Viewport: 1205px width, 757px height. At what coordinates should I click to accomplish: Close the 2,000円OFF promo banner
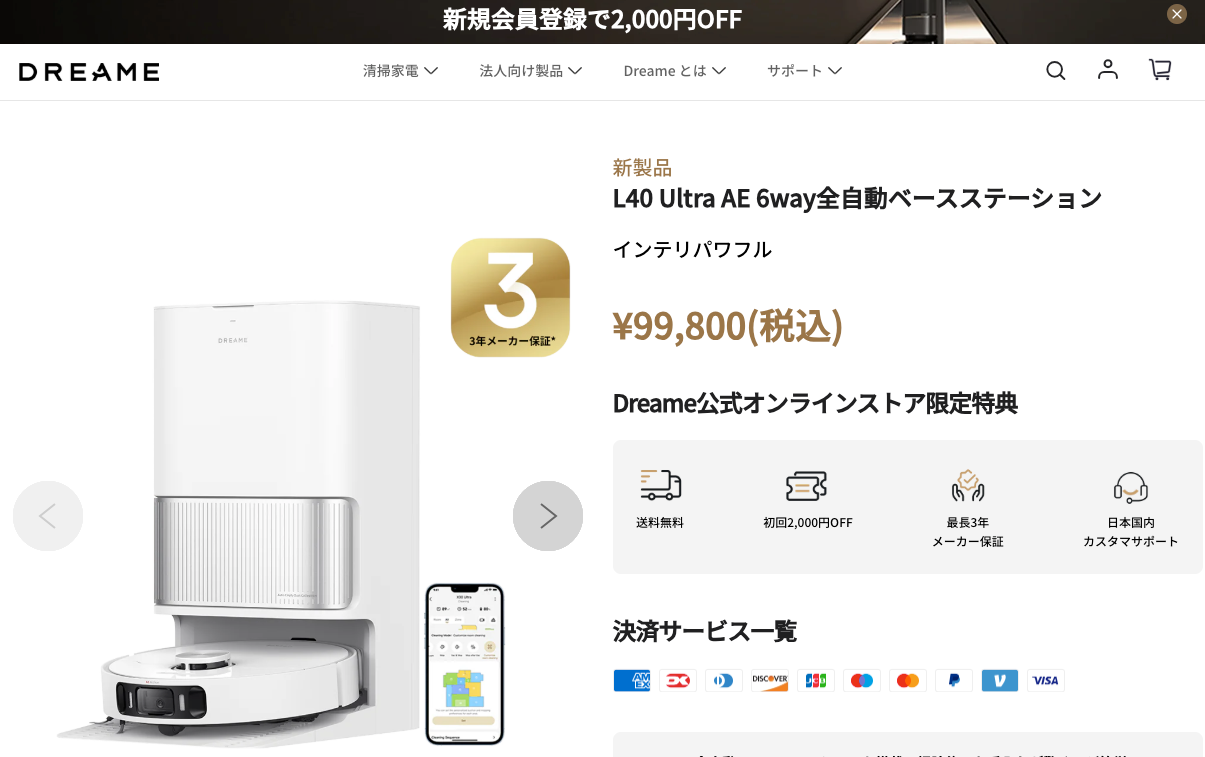1177,14
